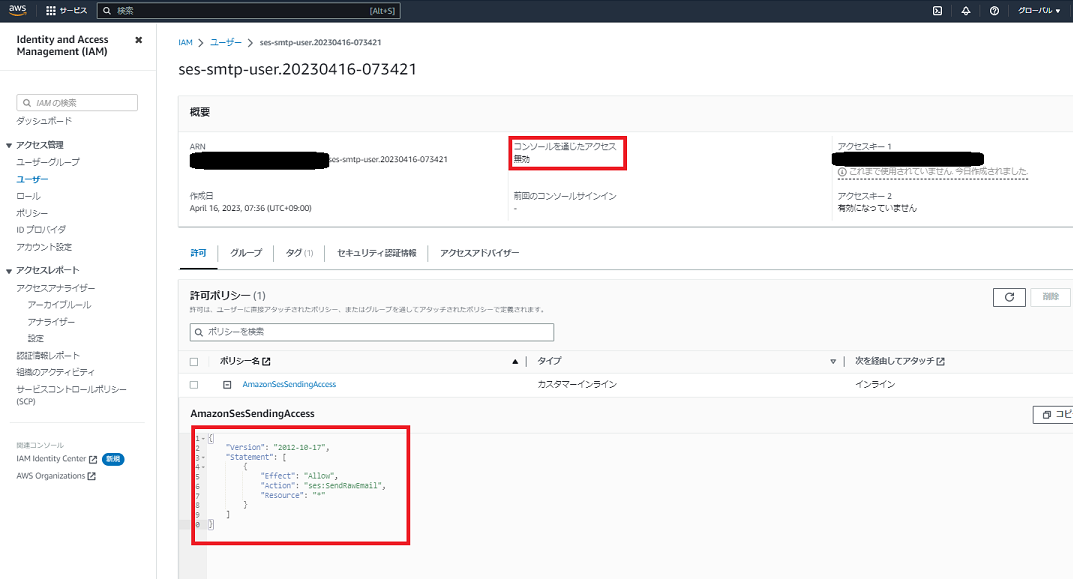
Task: Open 設定 under access analyzer
Action: (36, 339)
